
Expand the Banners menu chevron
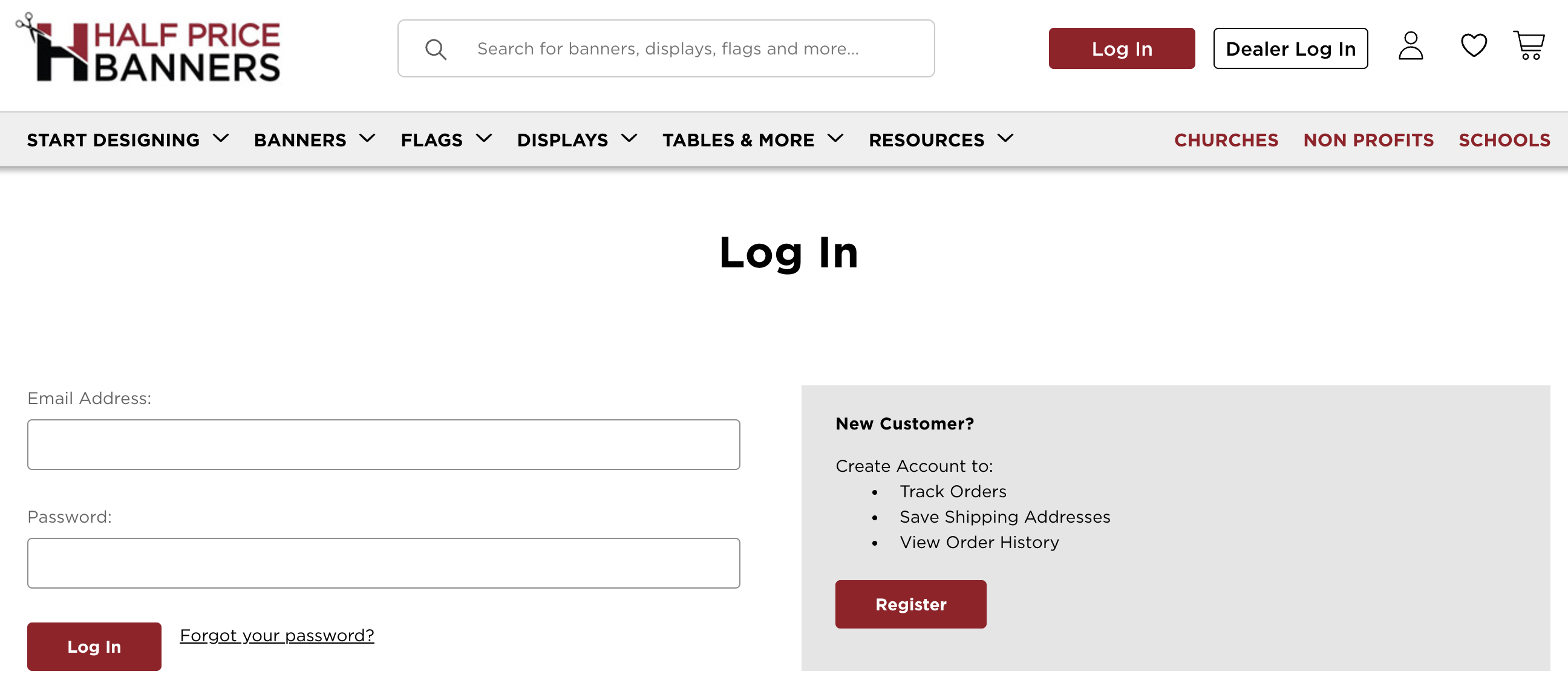367,139
